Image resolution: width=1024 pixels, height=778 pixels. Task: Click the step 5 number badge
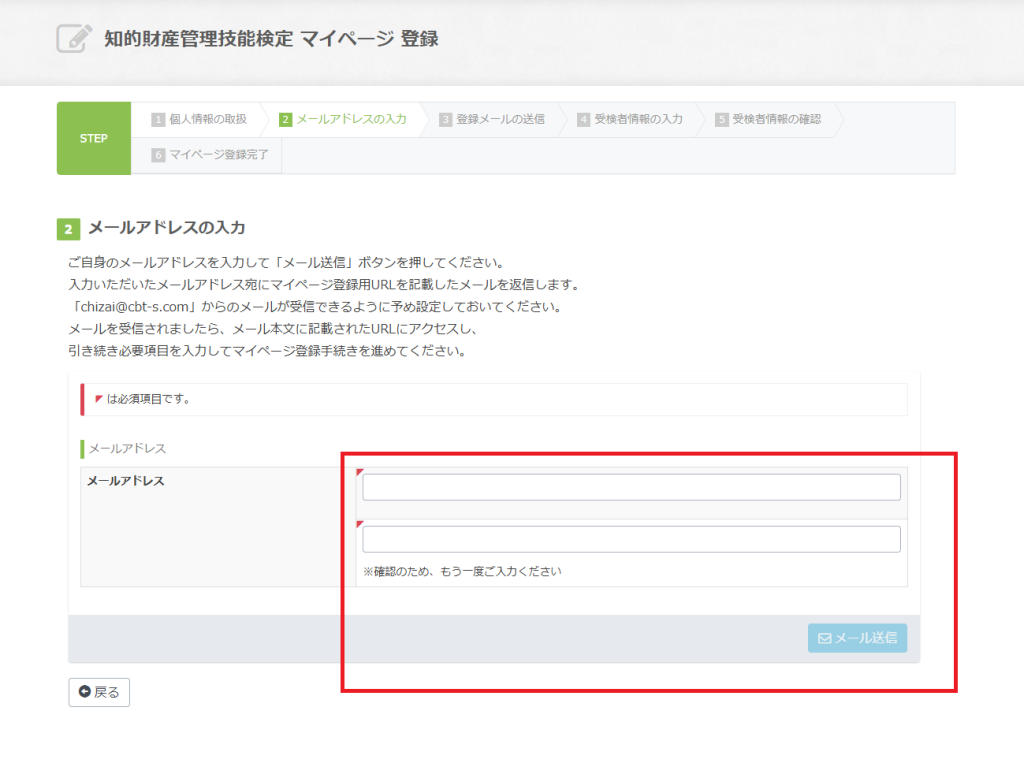point(721,119)
